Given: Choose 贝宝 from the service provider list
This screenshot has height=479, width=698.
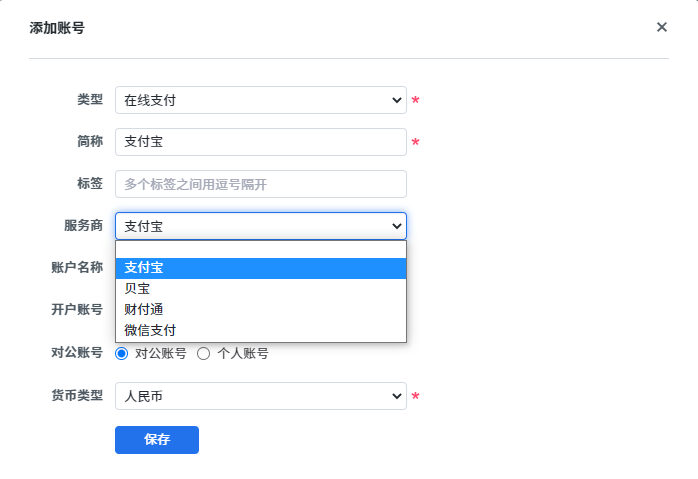Looking at the screenshot, I should click(260, 288).
